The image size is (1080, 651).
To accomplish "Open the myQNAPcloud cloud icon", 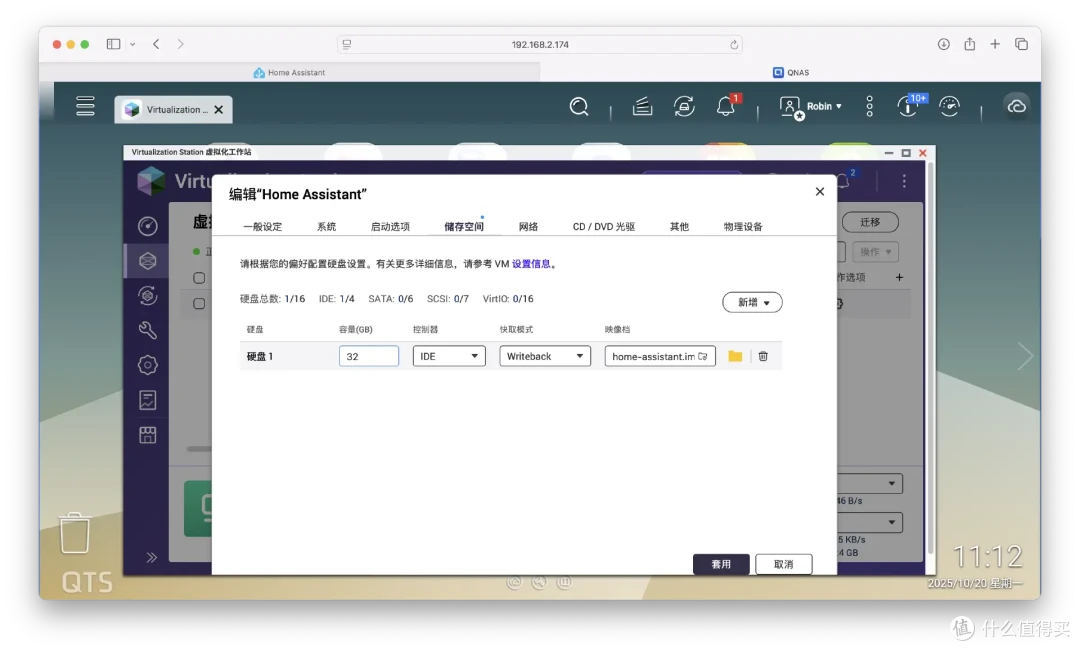I will point(1017,106).
